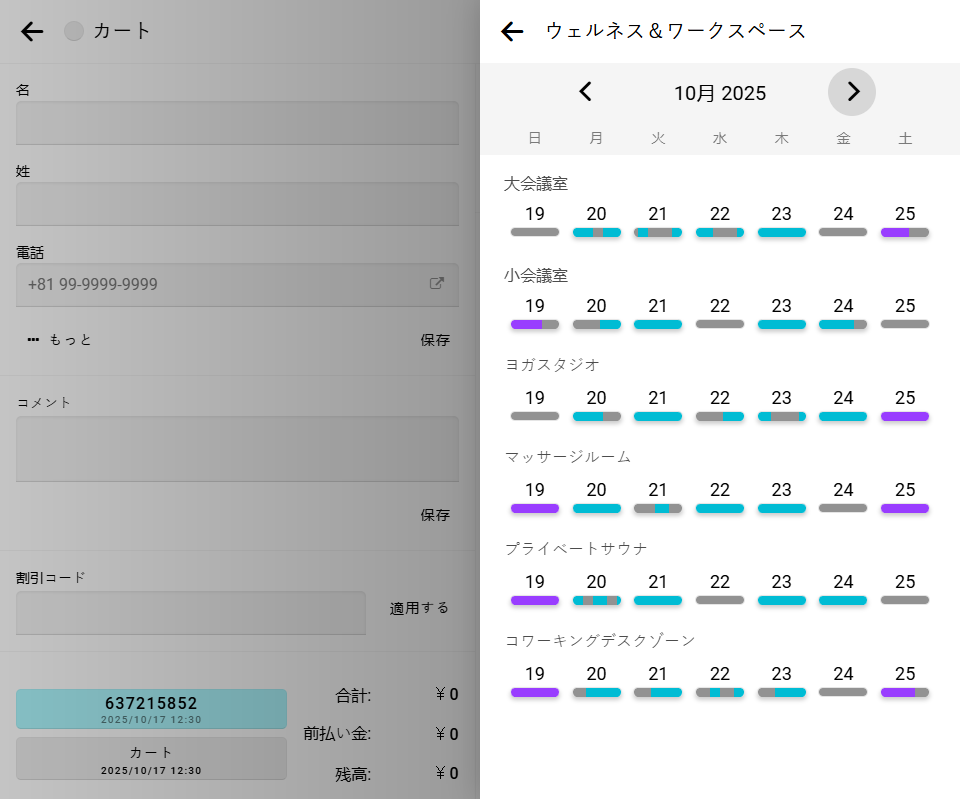Select day 21 for ヨガスタジオ

[x=657, y=405]
